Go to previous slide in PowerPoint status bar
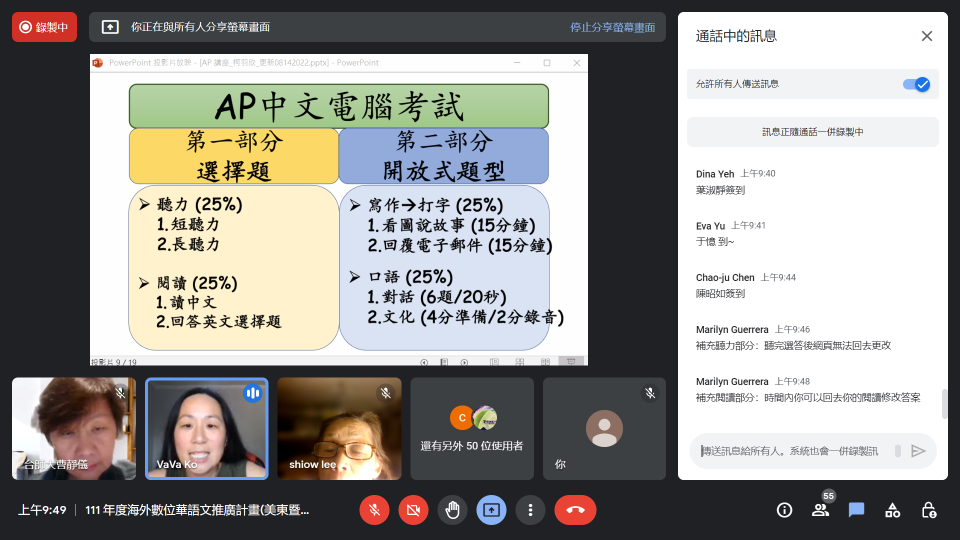This screenshot has width=960, height=540. click(424, 362)
